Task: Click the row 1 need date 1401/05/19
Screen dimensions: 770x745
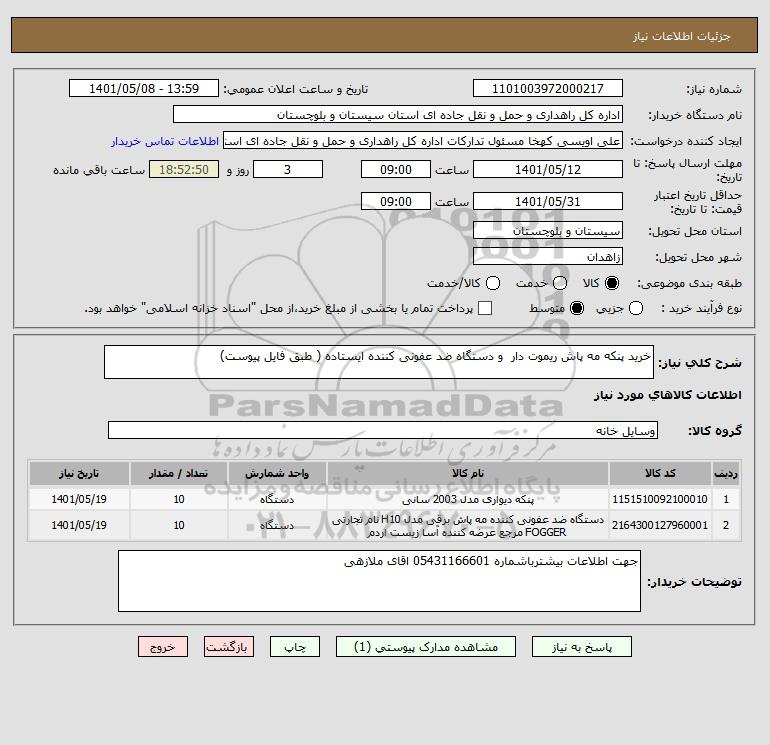Action: click(x=79, y=499)
